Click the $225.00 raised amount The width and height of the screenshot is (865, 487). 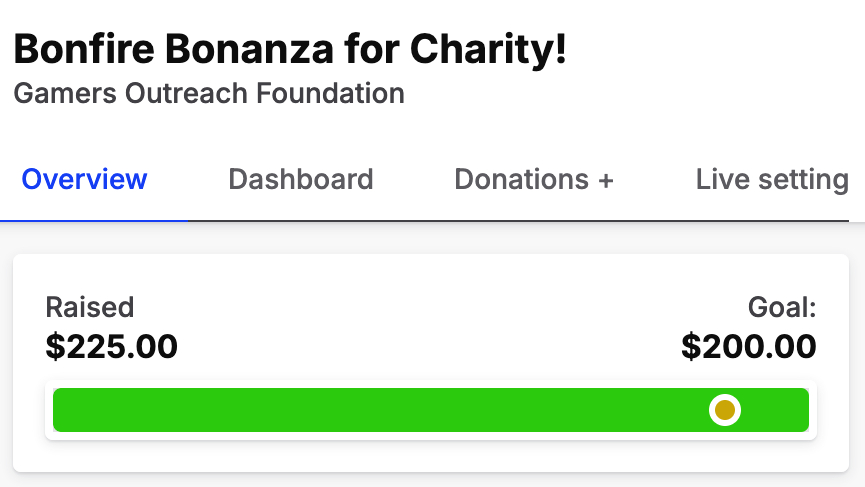112,347
